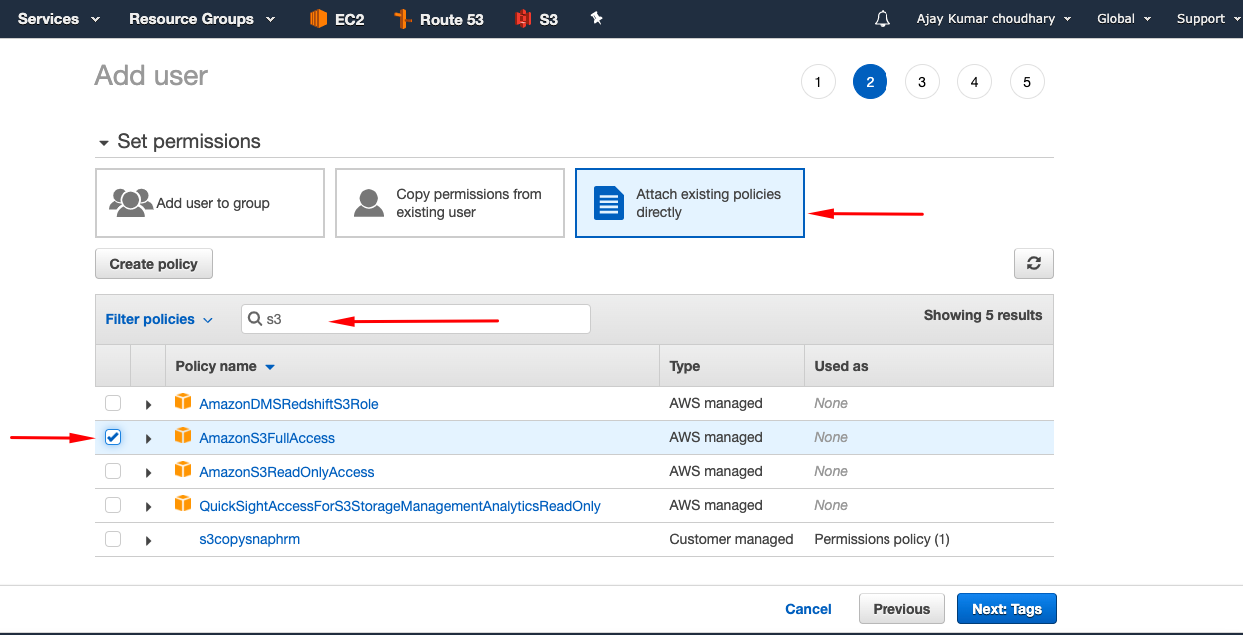Uncheck the AmazonS3FullAccess checkbox
This screenshot has width=1243, height=635.
click(x=113, y=437)
